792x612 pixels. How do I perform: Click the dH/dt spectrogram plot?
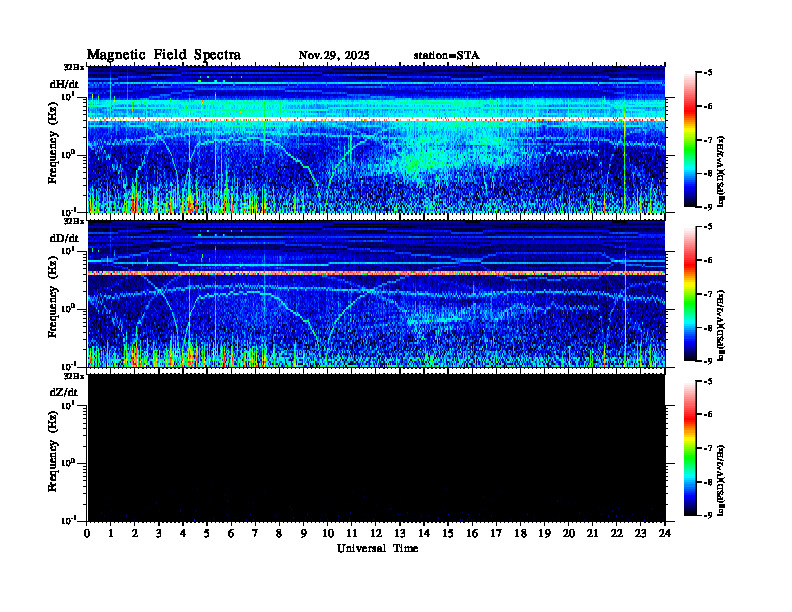click(376, 139)
